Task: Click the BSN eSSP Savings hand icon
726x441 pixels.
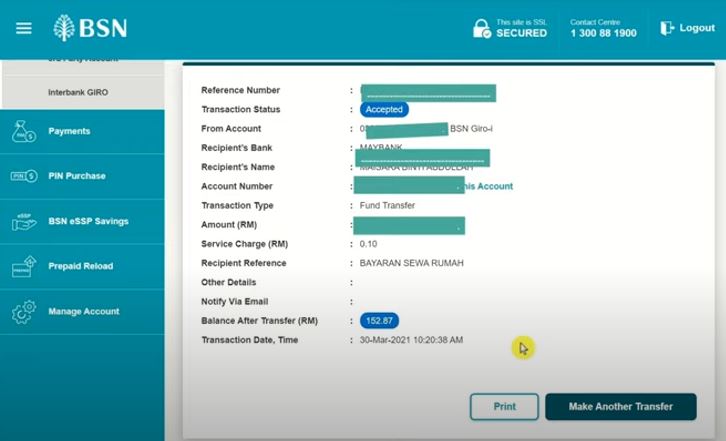Action: pos(24,221)
